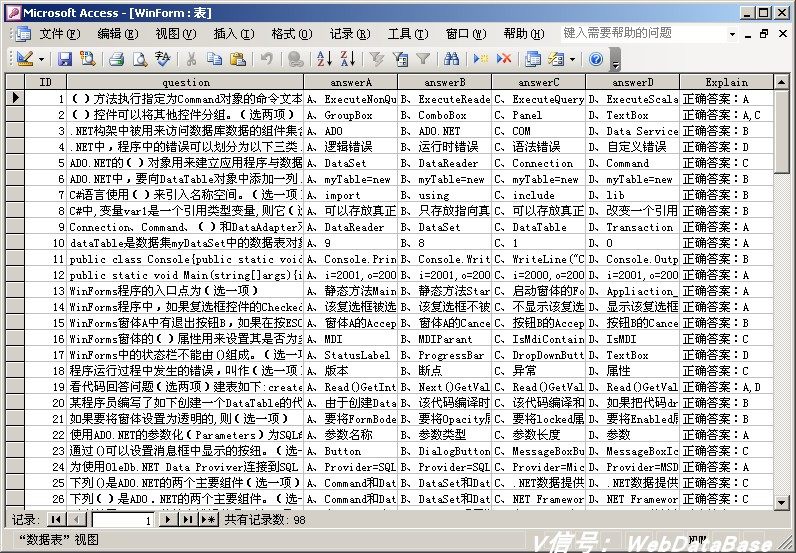Viewport: 796px width, 553px height.
Task: Sort ascending A to Z
Action: pyautogui.click(x=324, y=59)
